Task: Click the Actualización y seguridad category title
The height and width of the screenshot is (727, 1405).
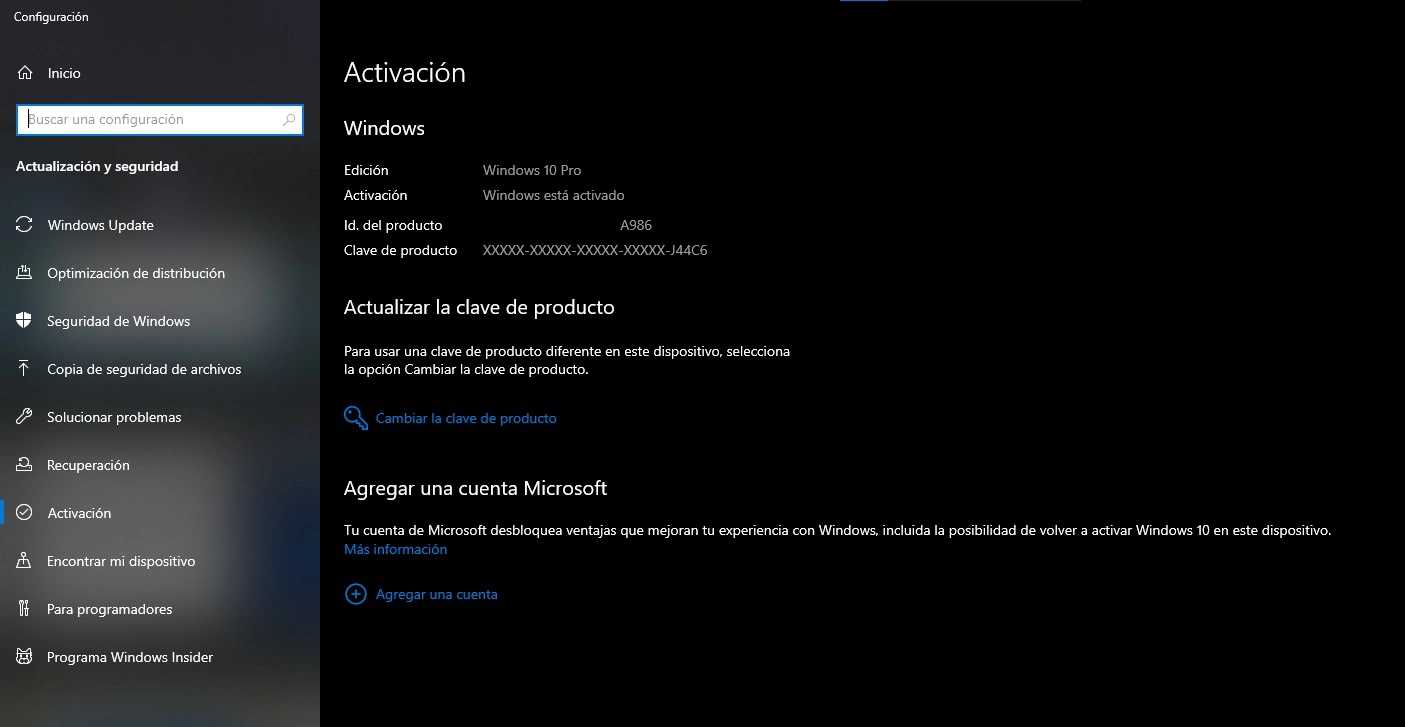Action: coord(97,166)
